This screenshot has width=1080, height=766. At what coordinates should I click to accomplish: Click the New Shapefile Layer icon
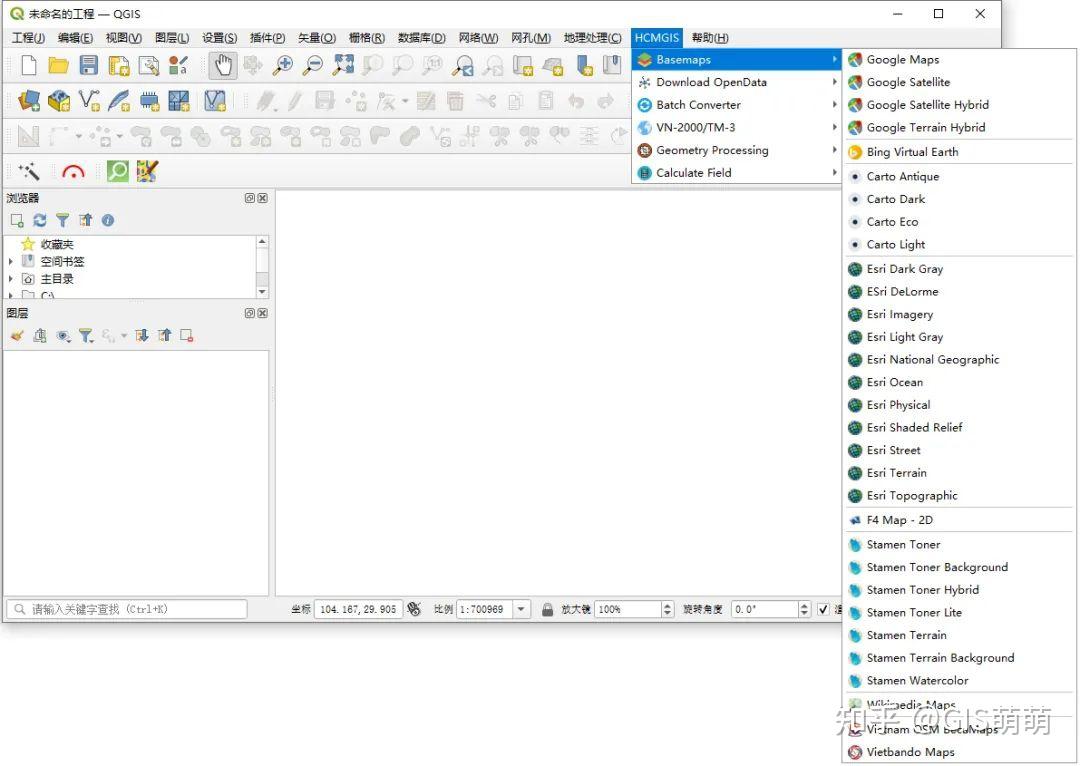pos(89,101)
